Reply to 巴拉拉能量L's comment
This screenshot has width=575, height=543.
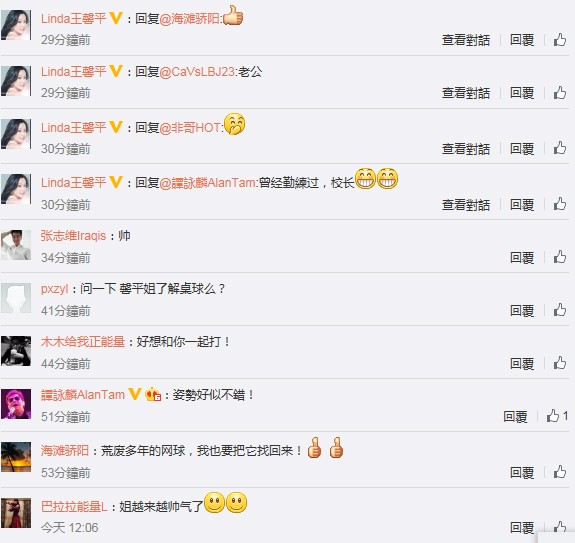click(522, 528)
